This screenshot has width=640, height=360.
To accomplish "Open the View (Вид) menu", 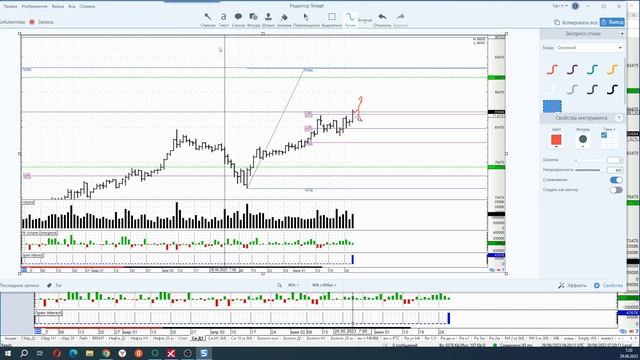I will coord(72,6).
